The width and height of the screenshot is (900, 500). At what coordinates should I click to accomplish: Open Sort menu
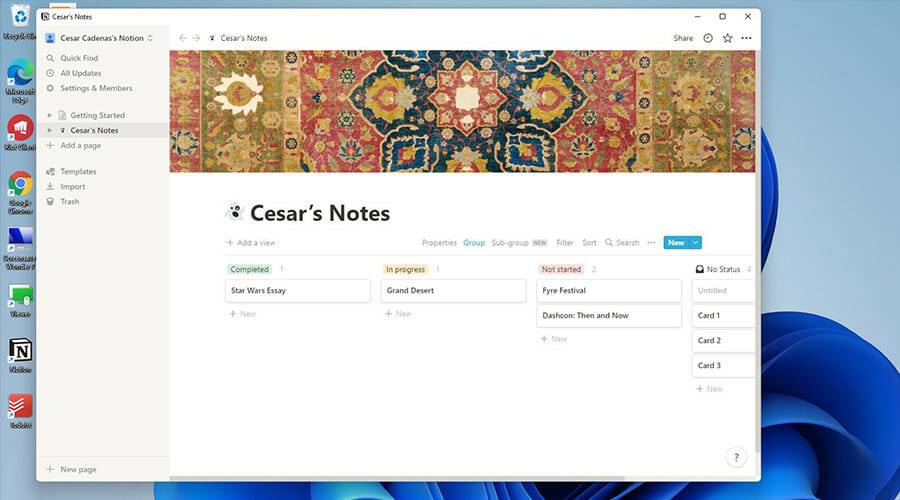click(x=589, y=243)
